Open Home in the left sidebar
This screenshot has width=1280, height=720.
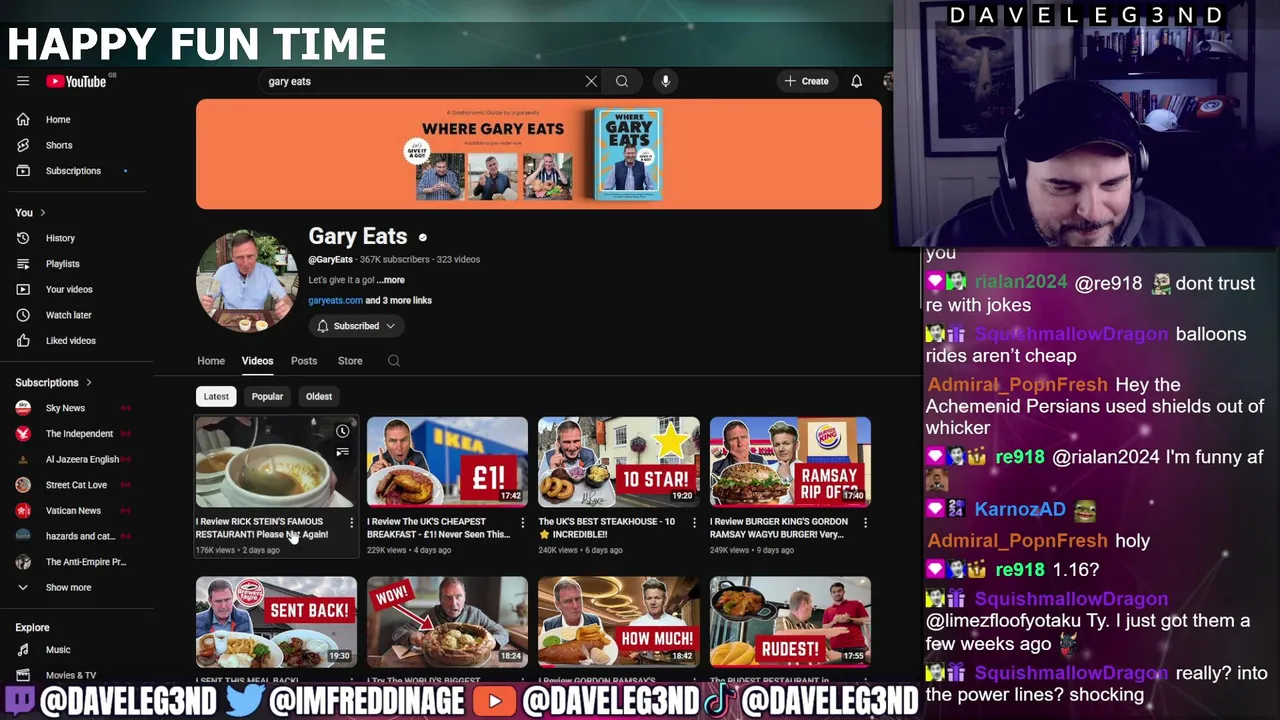pyautogui.click(x=77, y=119)
